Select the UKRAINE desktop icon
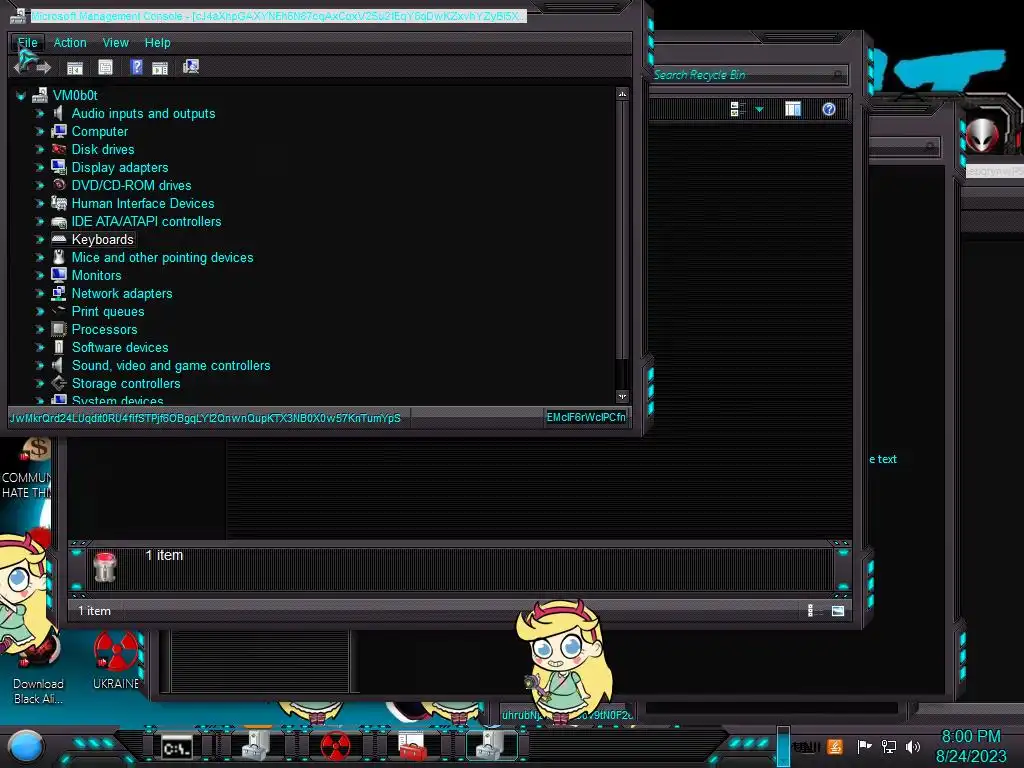This screenshot has height=768, width=1024. click(x=116, y=661)
